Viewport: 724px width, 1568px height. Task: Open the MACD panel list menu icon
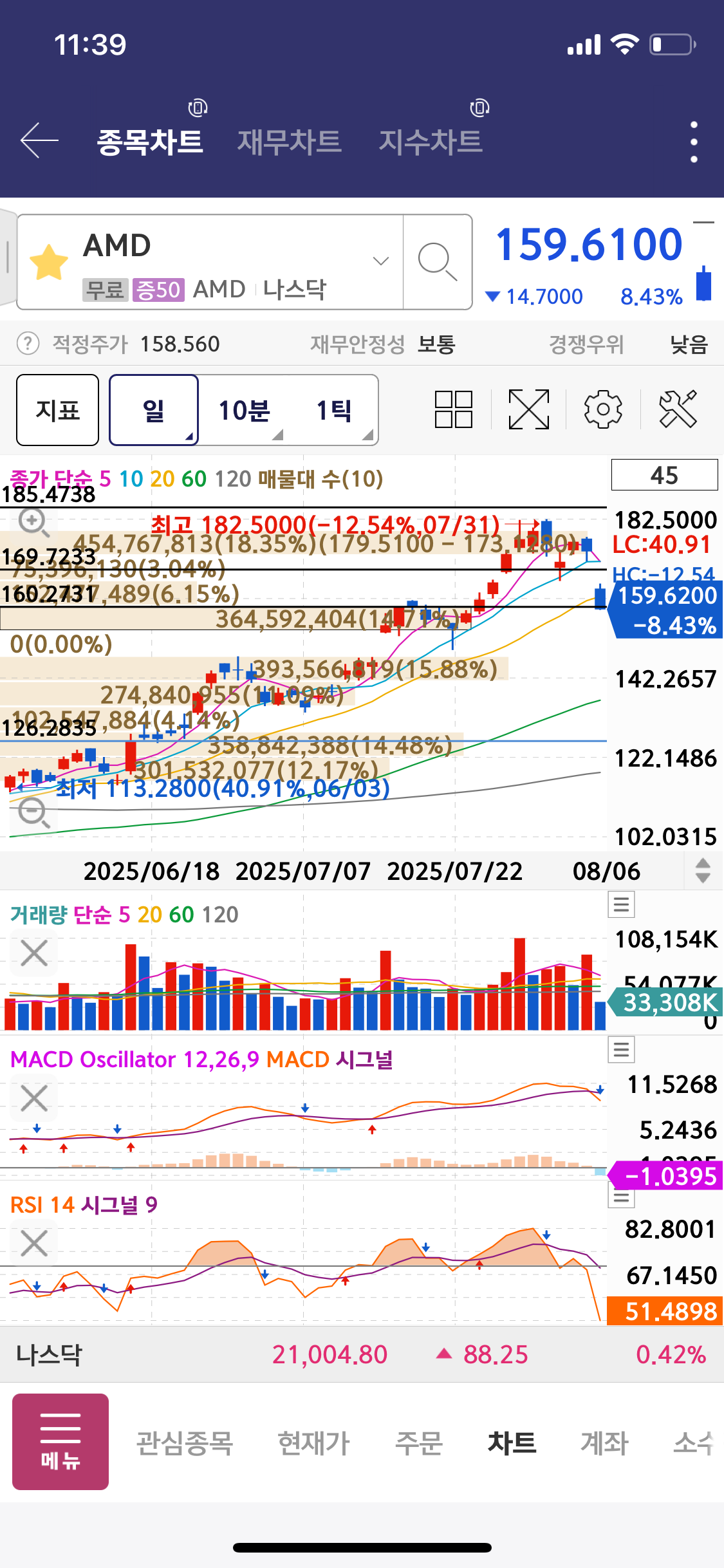tap(621, 1050)
